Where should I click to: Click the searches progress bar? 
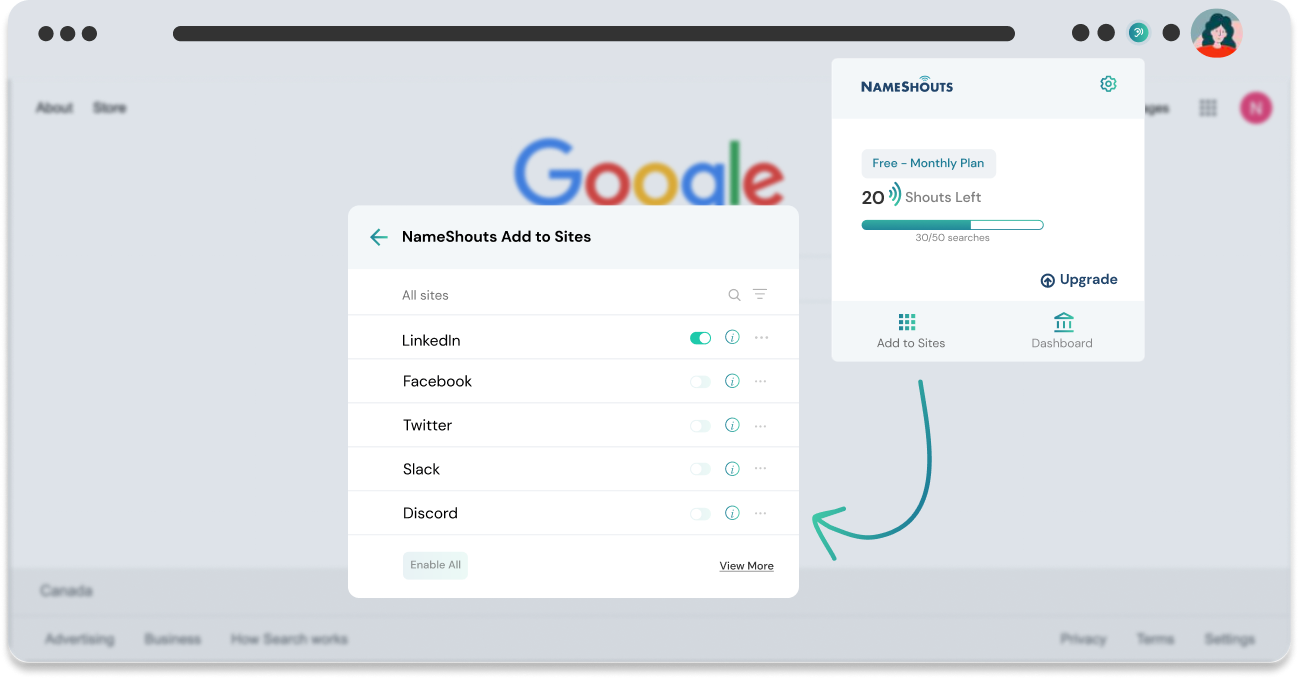(952, 225)
